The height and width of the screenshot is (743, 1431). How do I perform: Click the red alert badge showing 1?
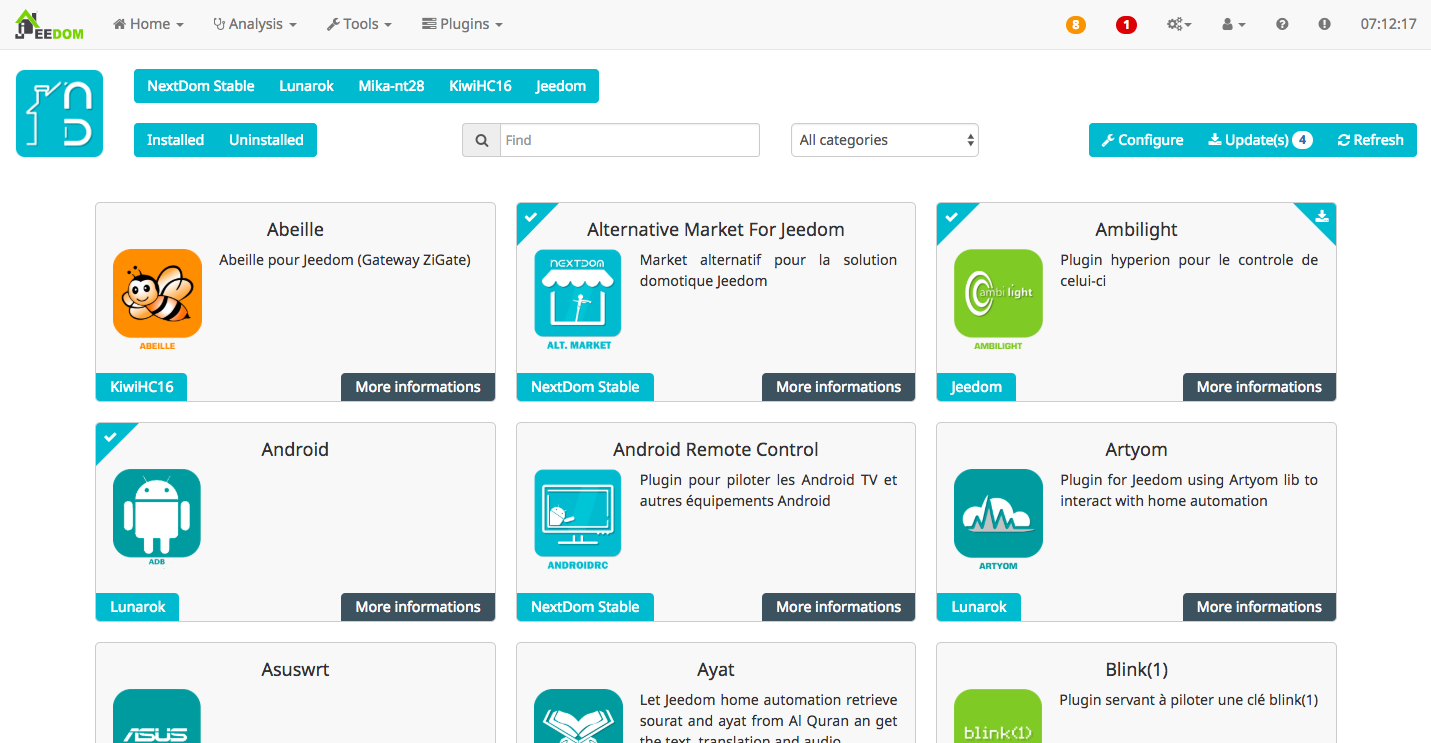point(1126,25)
